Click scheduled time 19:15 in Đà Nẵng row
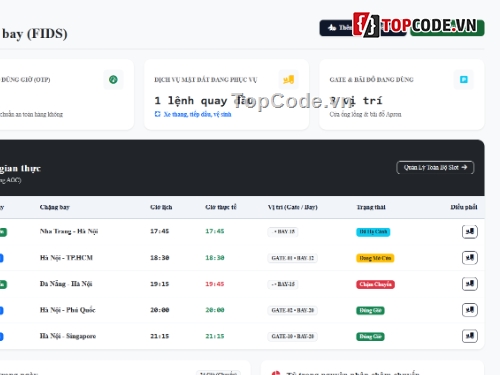The image size is (500, 375). (160, 284)
